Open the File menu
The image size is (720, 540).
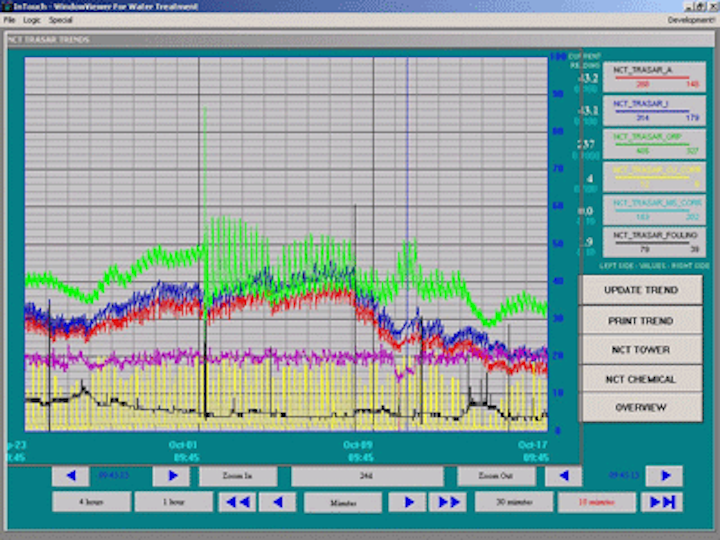pyautogui.click(x=9, y=20)
